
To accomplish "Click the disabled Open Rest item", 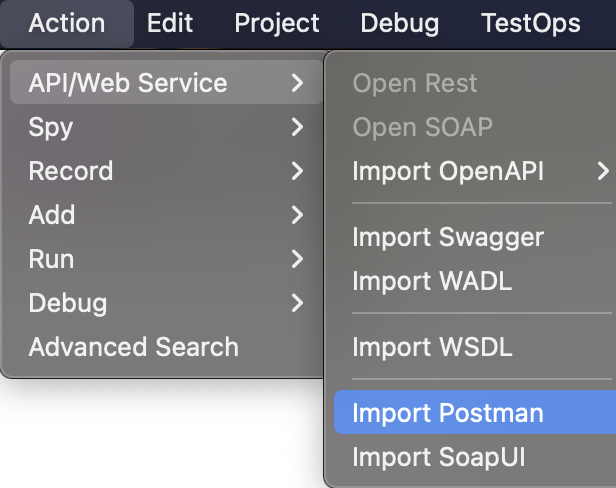I will click(415, 83).
